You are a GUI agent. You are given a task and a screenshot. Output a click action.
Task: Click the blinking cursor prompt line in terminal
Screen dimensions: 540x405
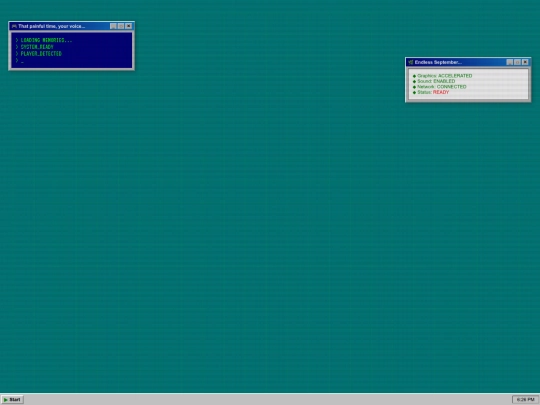20,61
